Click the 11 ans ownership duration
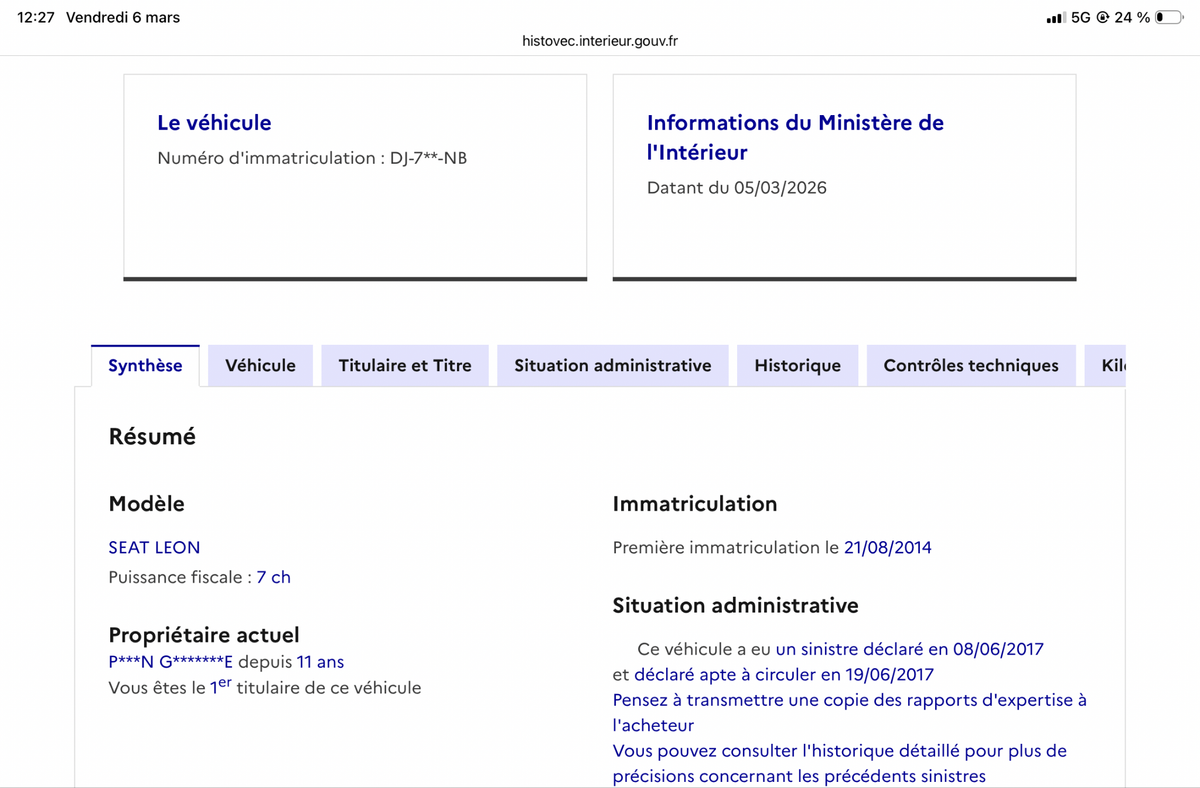Viewport: 1200px width, 788px height. (x=320, y=662)
